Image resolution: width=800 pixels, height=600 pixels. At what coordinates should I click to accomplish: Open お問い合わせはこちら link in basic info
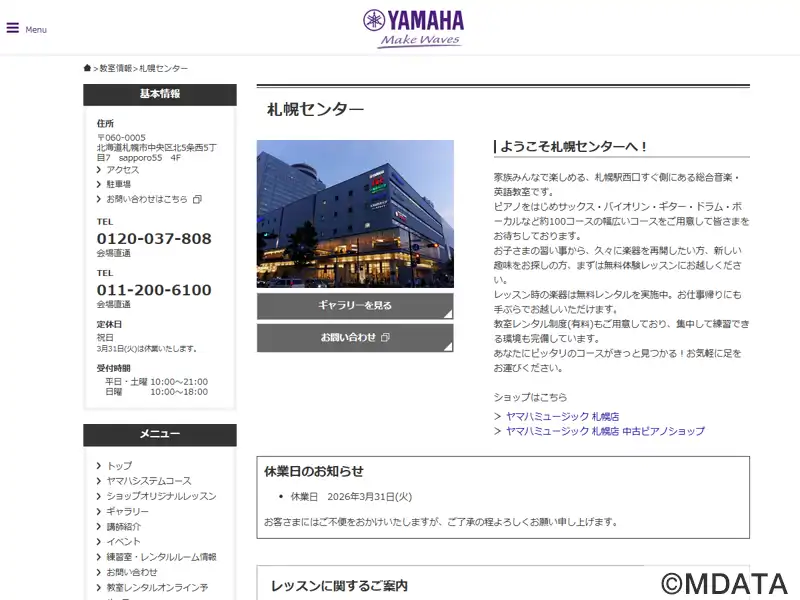147,199
